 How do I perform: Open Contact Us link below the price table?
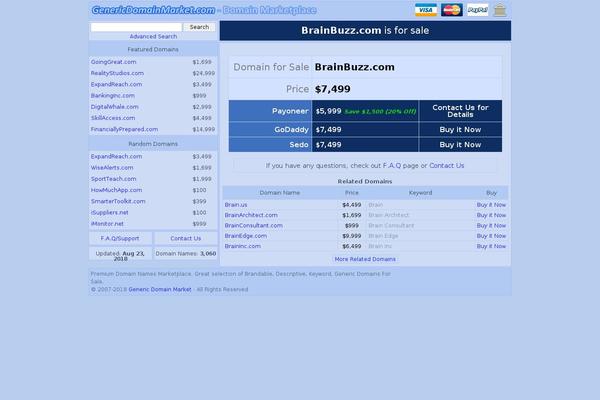[x=447, y=166]
